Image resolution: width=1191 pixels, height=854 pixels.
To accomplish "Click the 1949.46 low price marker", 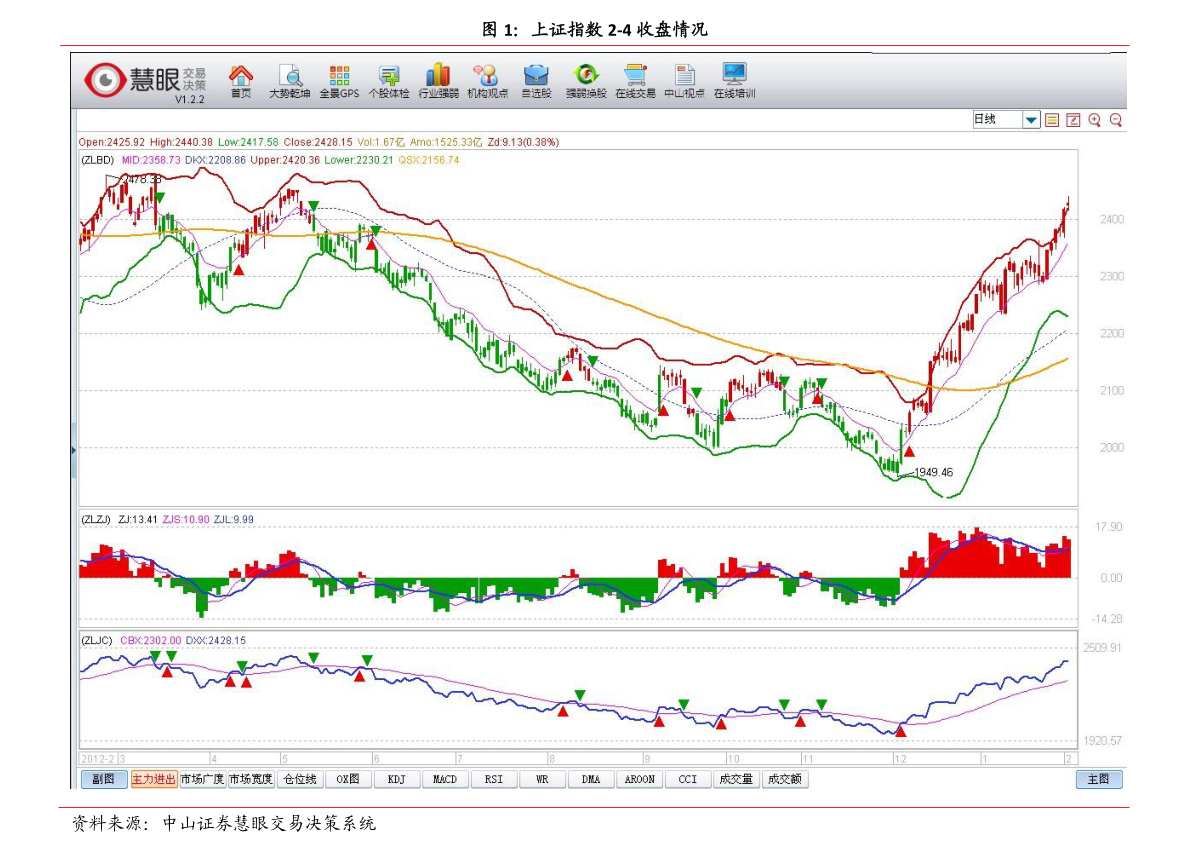I will pos(933,472).
